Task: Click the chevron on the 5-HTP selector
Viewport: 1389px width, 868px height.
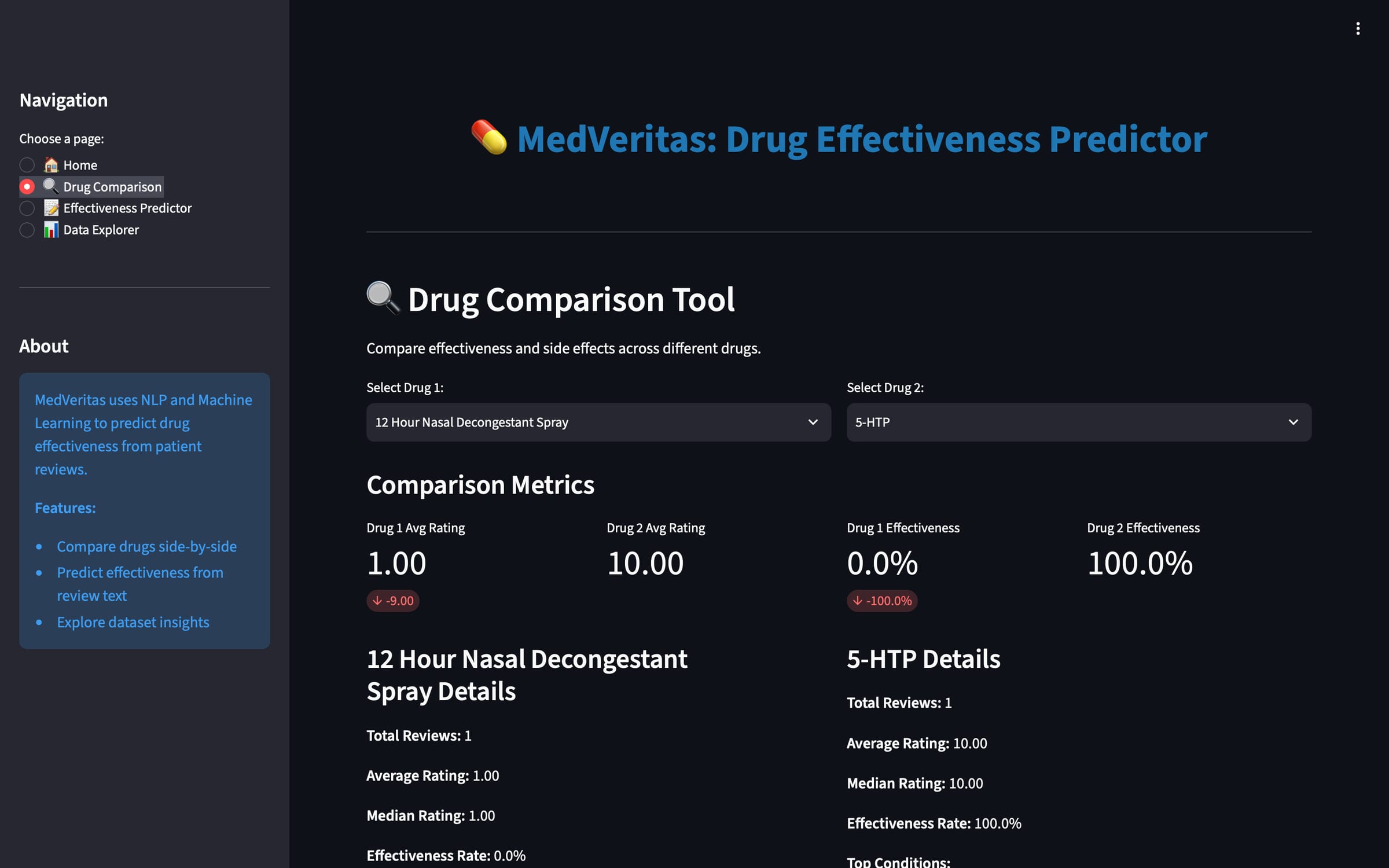Action: click(1293, 422)
